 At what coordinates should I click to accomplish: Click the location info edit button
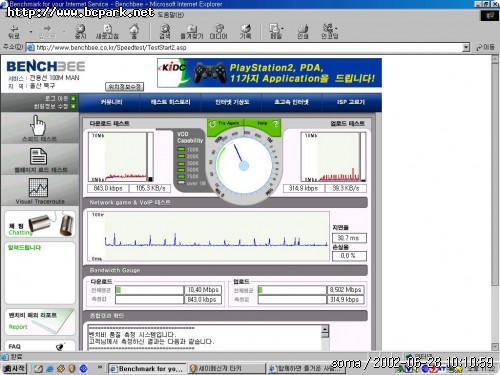(125, 87)
